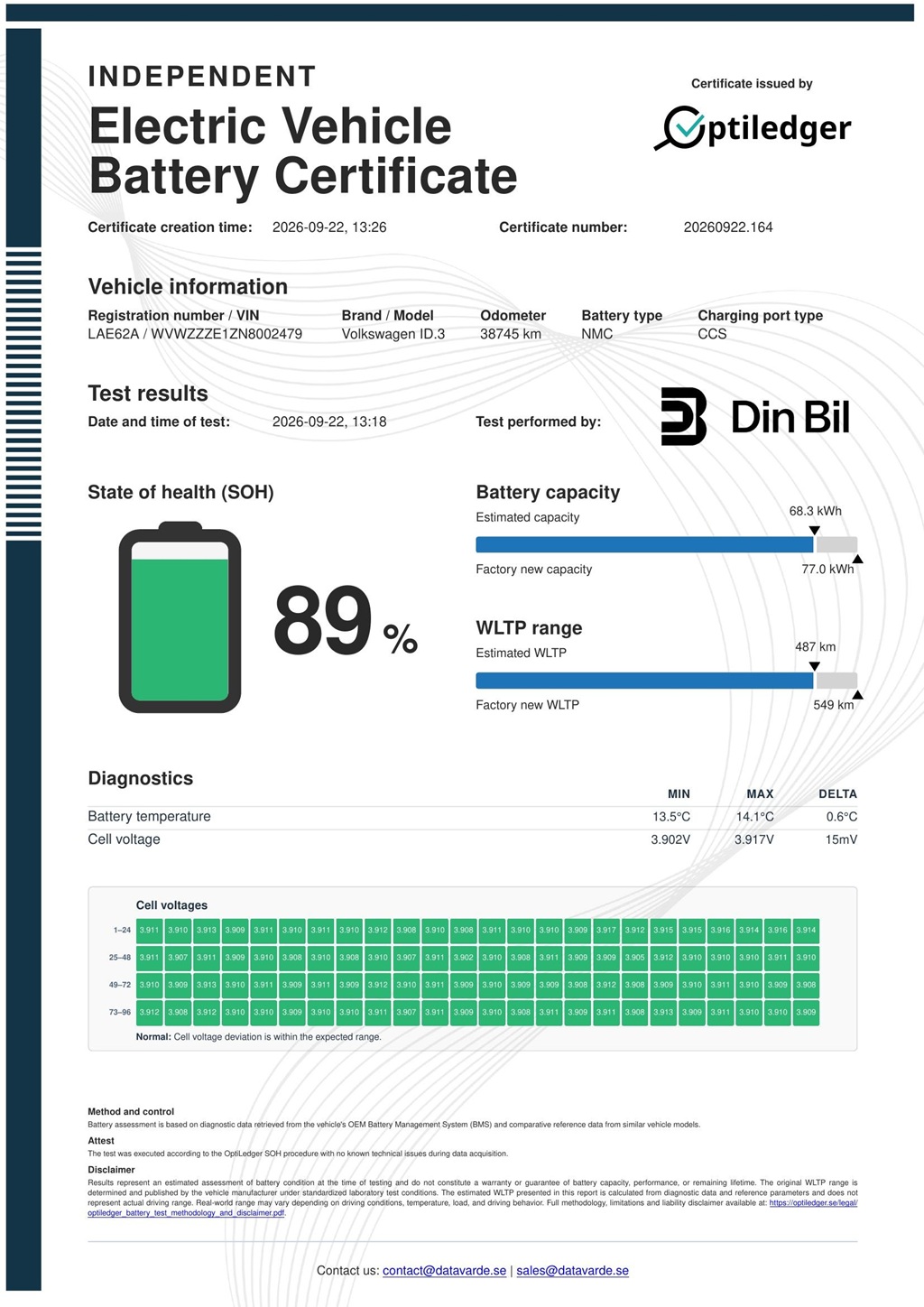
Task: Click the certificate number 20260922.164
Action: (x=728, y=227)
